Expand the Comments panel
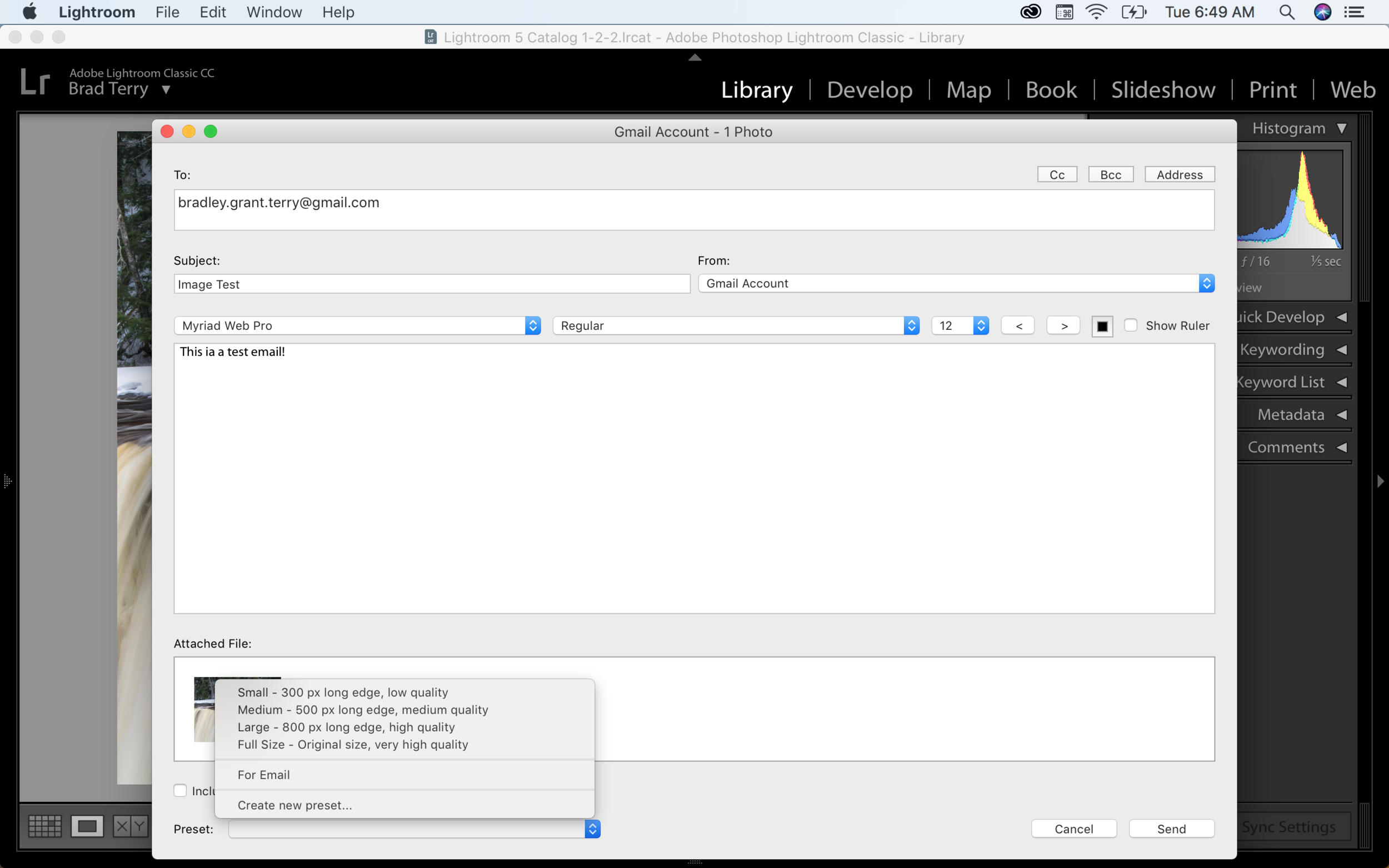The height and width of the screenshot is (868, 1389). pos(1341,447)
